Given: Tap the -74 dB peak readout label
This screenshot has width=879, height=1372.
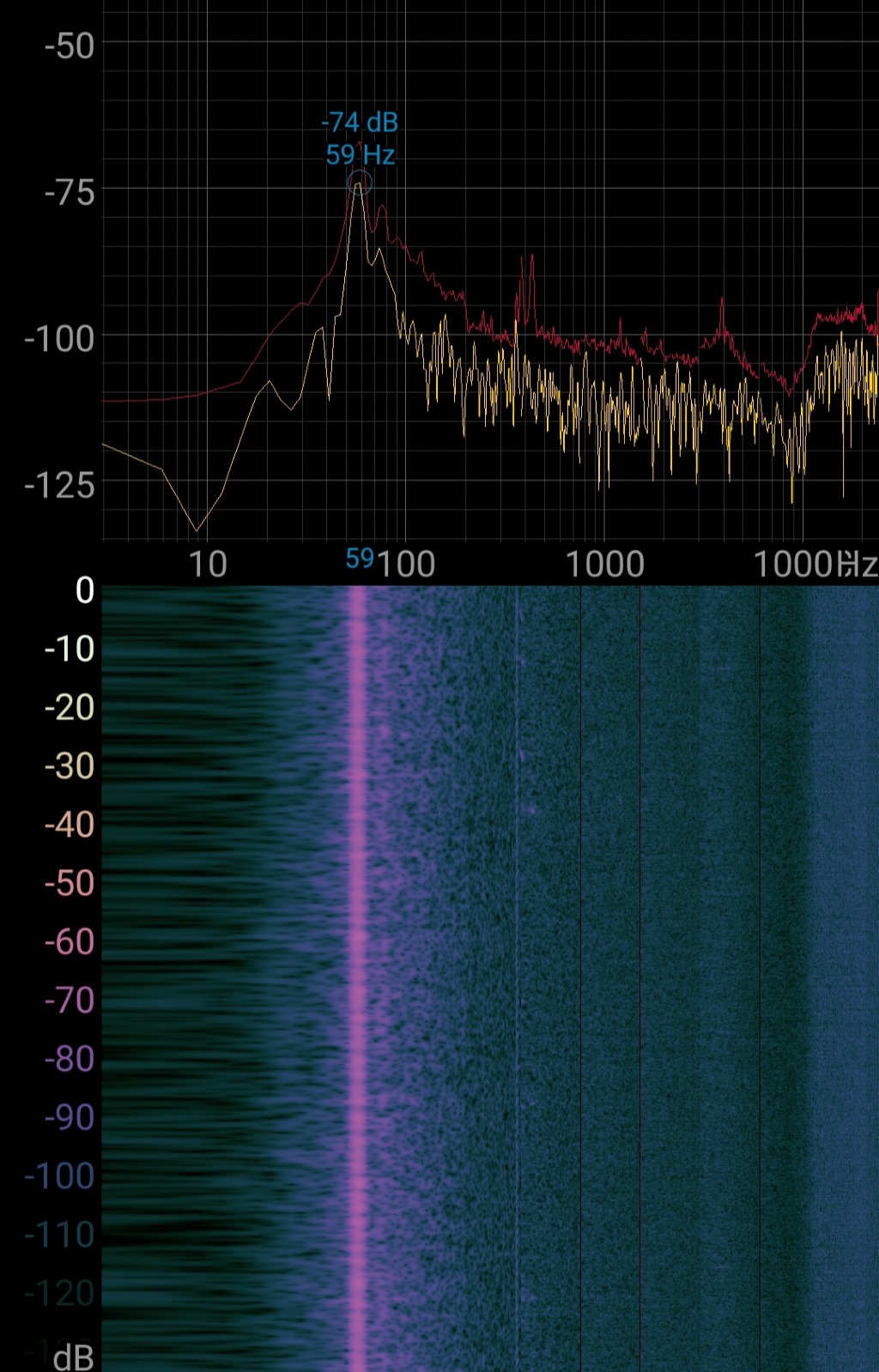Looking at the screenshot, I should (360, 123).
